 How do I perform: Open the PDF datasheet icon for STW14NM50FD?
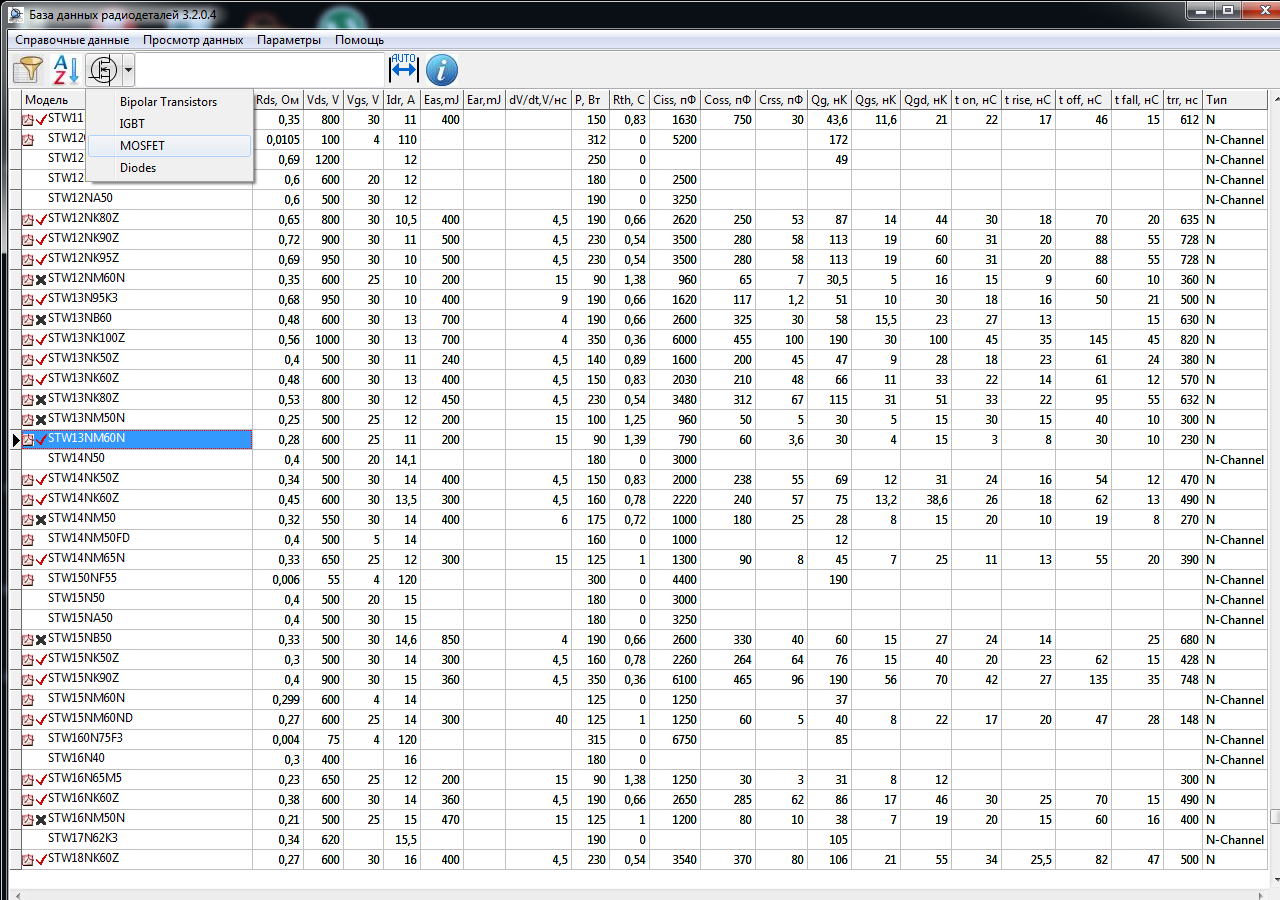(x=28, y=539)
